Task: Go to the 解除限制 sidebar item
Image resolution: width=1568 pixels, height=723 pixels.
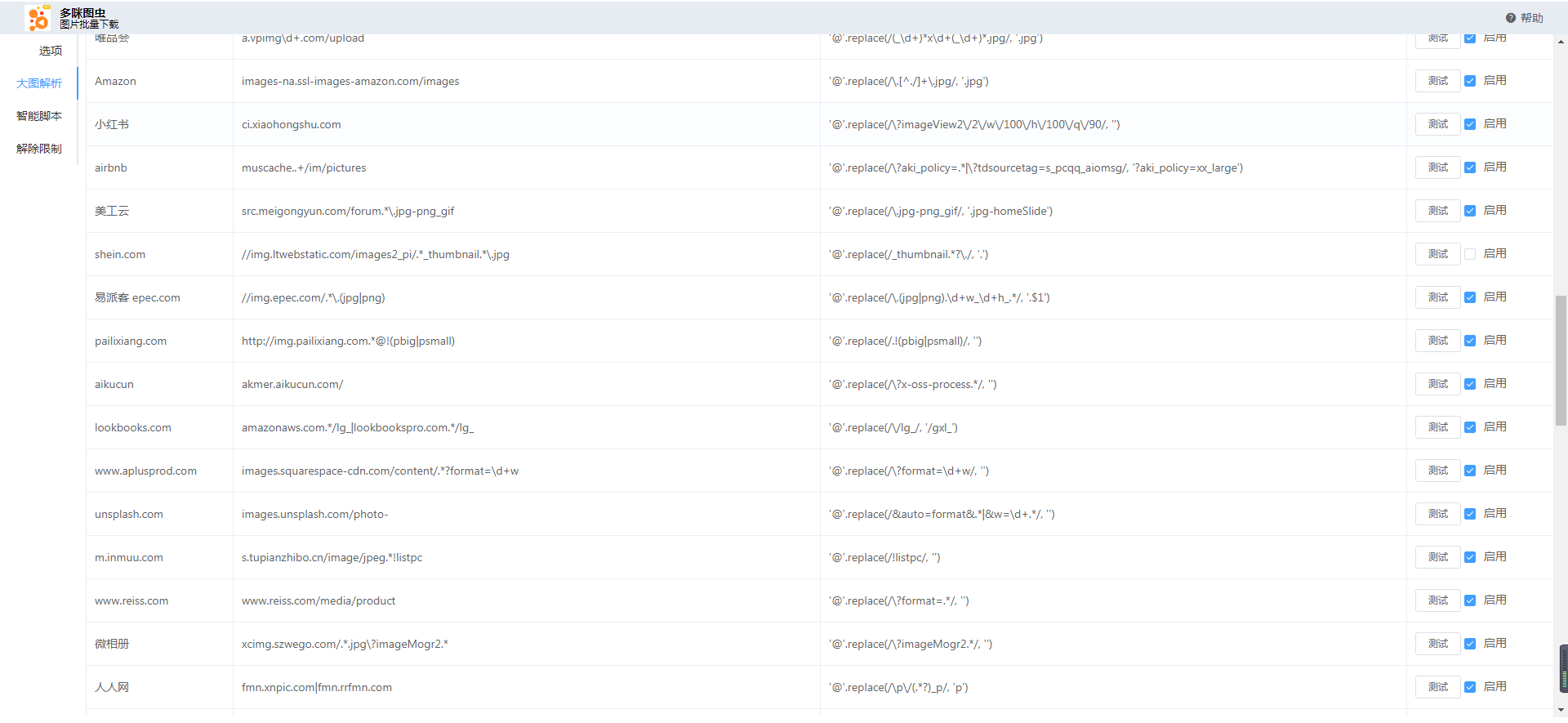Action: tap(39, 149)
